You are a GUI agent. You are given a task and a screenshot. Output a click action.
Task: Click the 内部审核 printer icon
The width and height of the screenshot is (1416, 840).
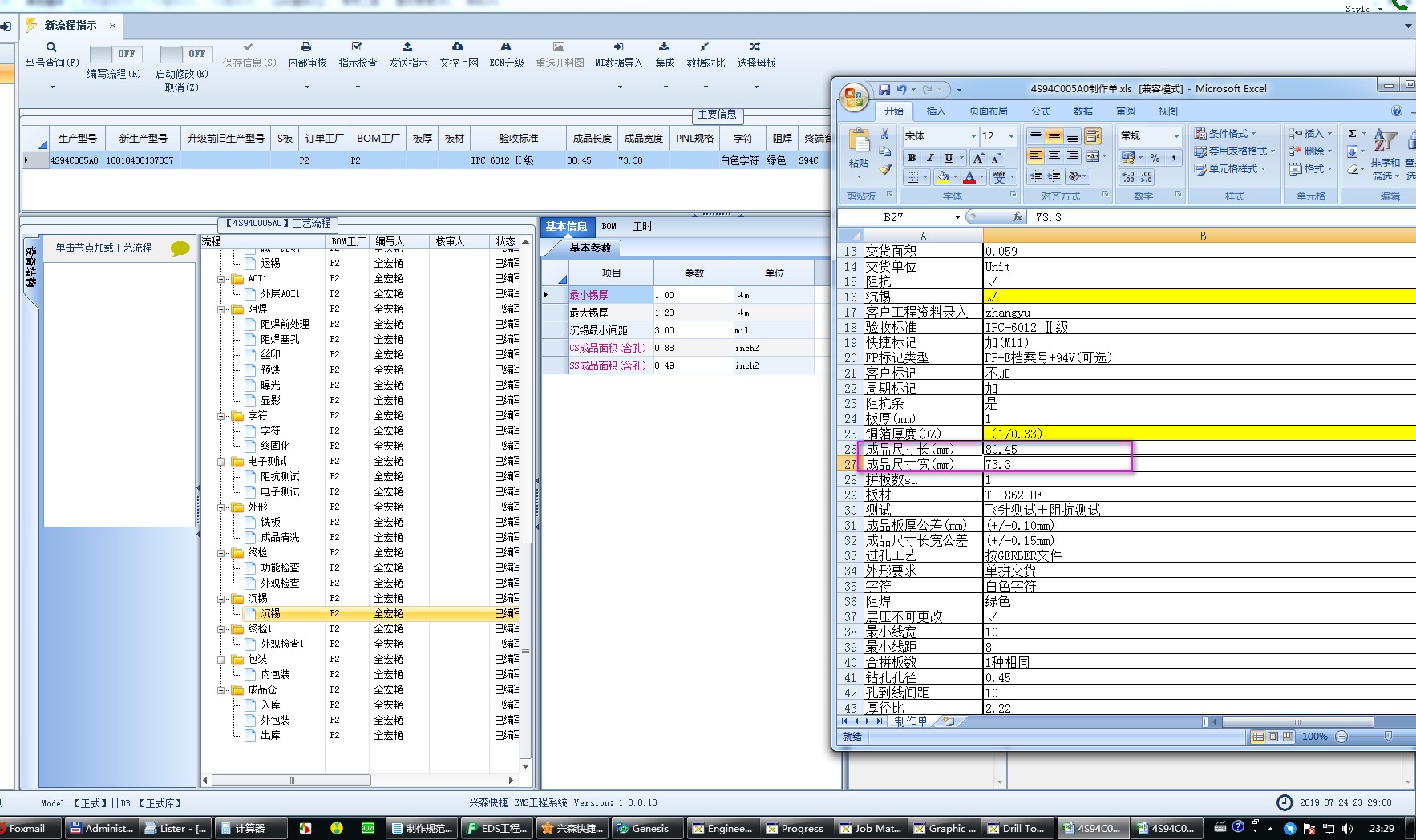[306, 47]
